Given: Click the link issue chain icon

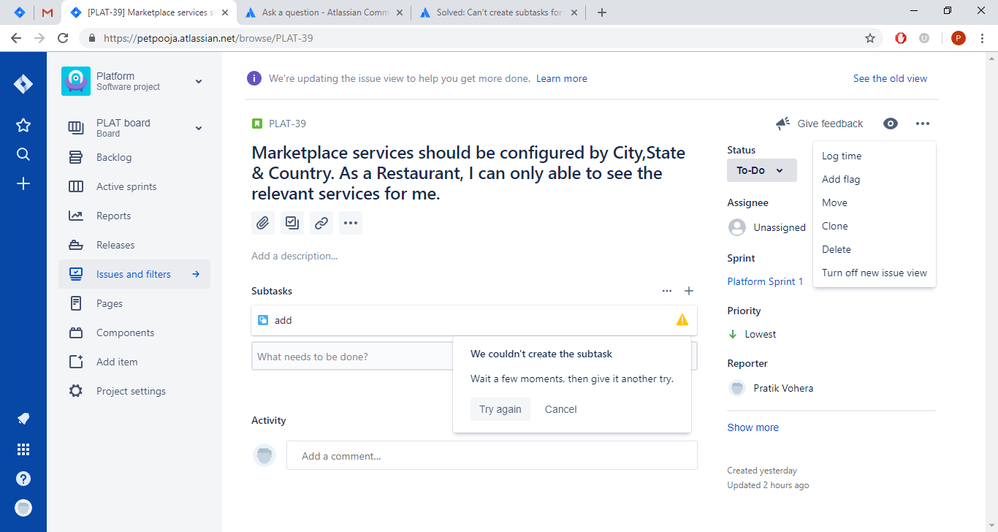Looking at the screenshot, I should (x=321, y=223).
